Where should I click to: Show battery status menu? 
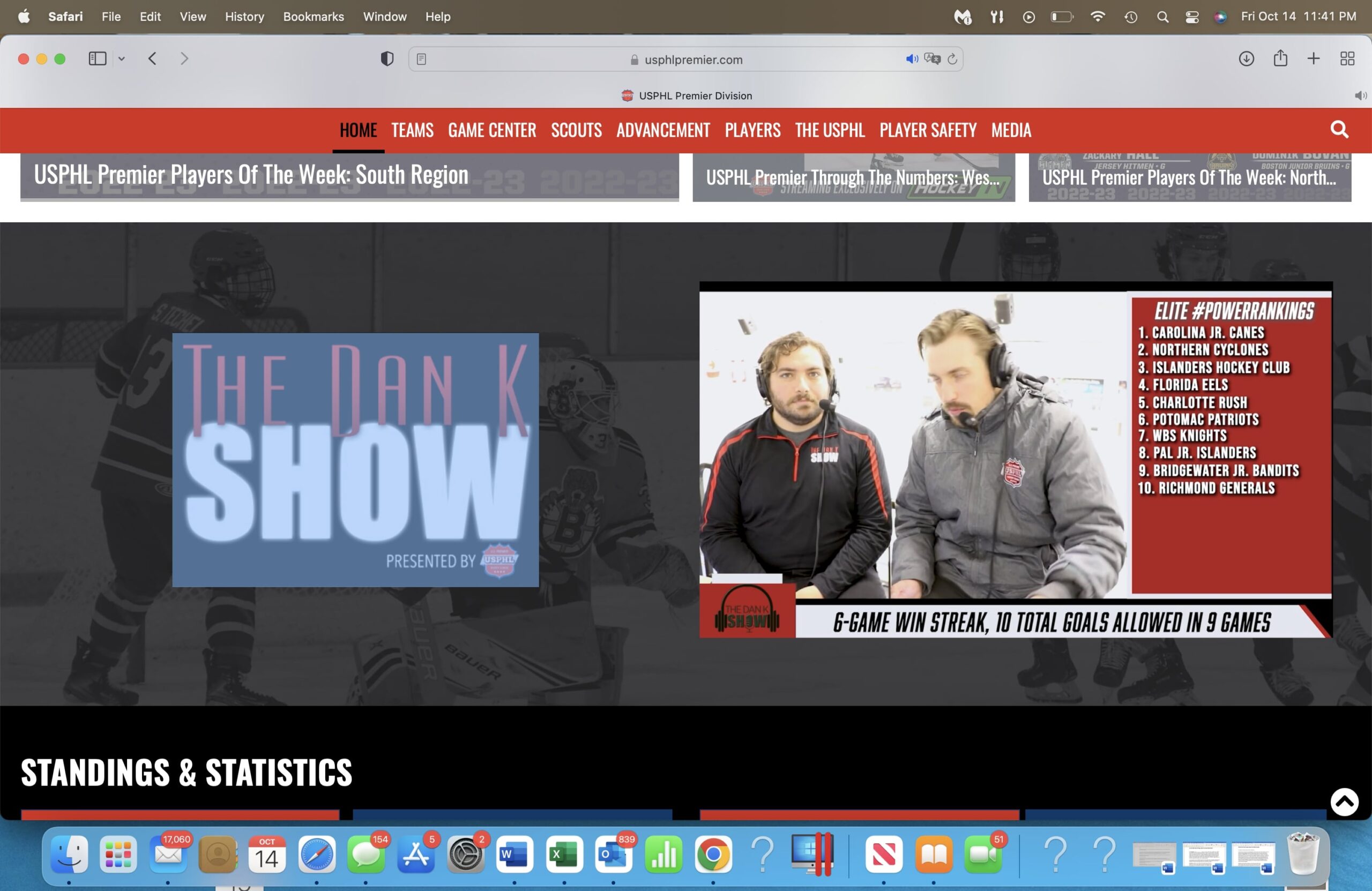(1061, 17)
